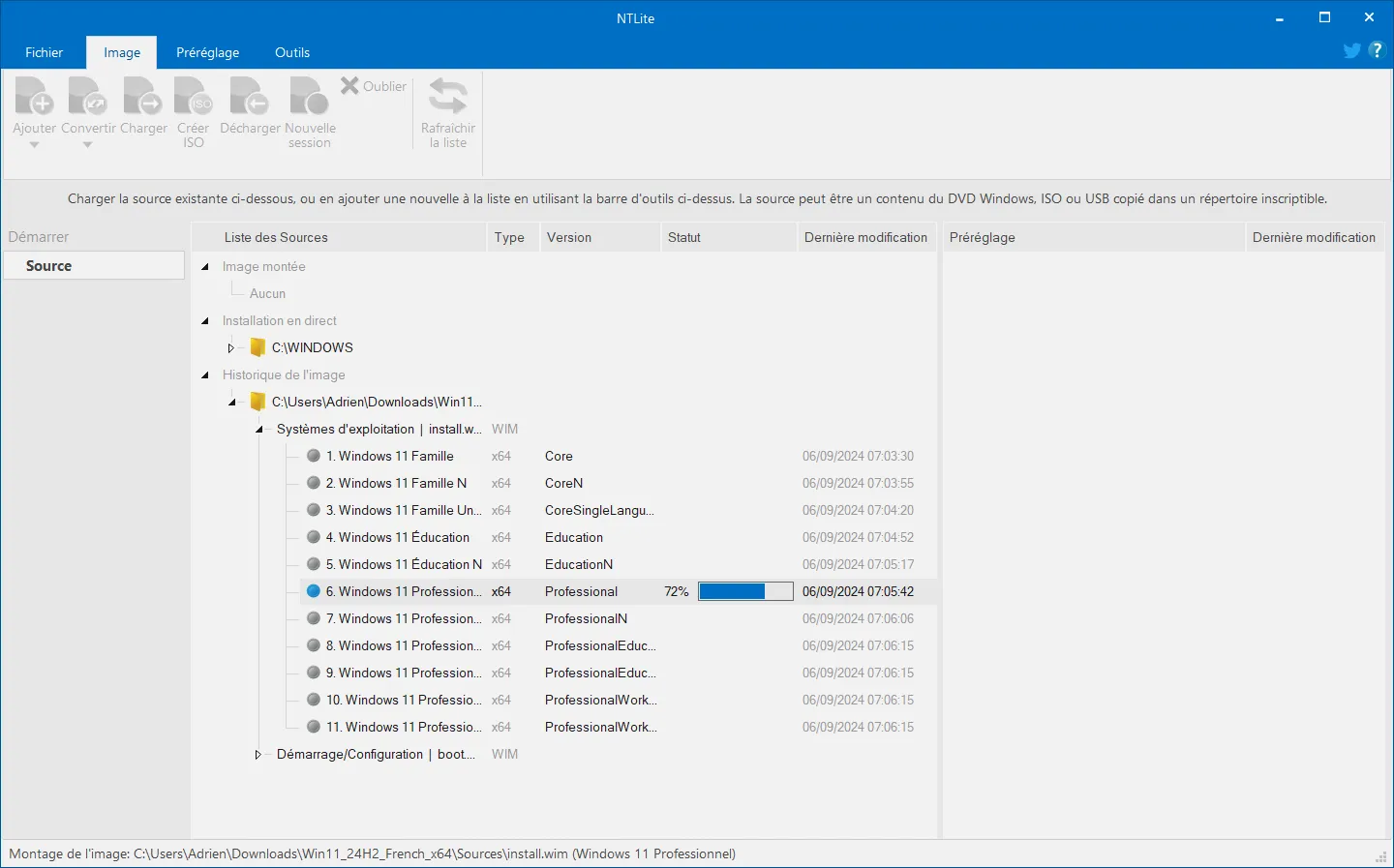Click the Préréglage column header

[x=1093, y=237]
